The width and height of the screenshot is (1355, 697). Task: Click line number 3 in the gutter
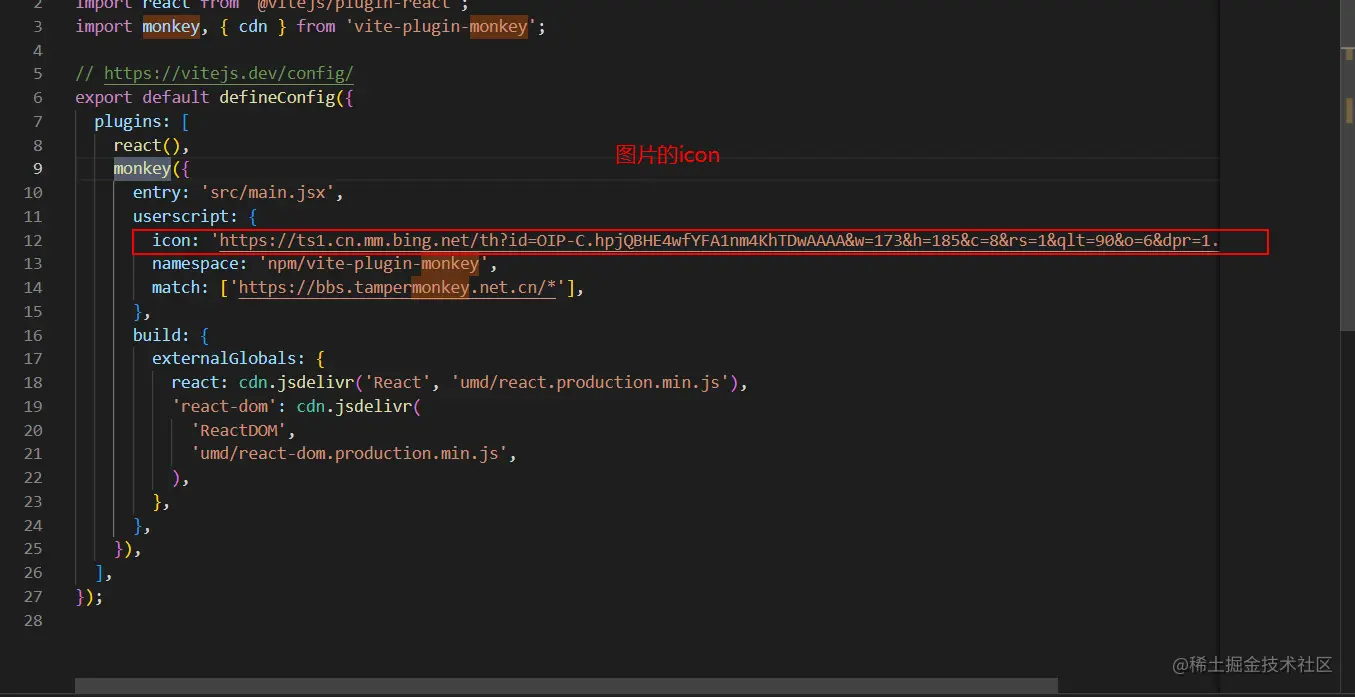[x=38, y=26]
